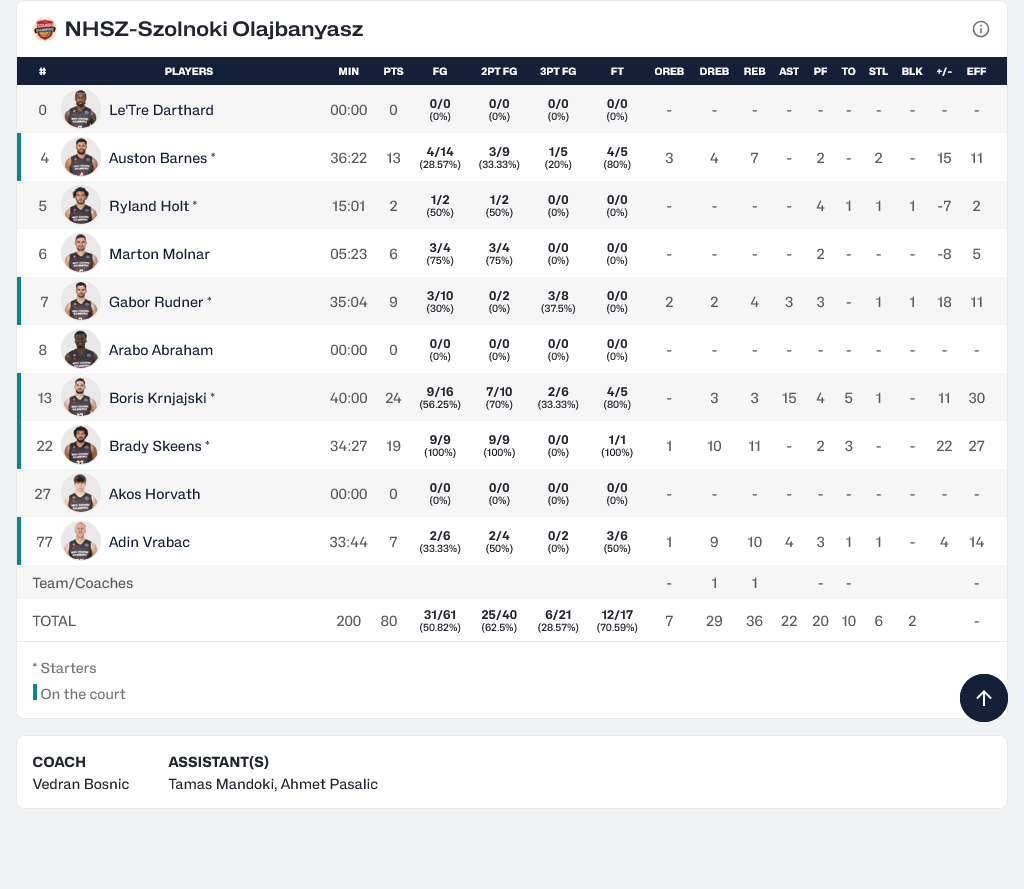Select the EFF column header
1024x889 pixels.
976,72
